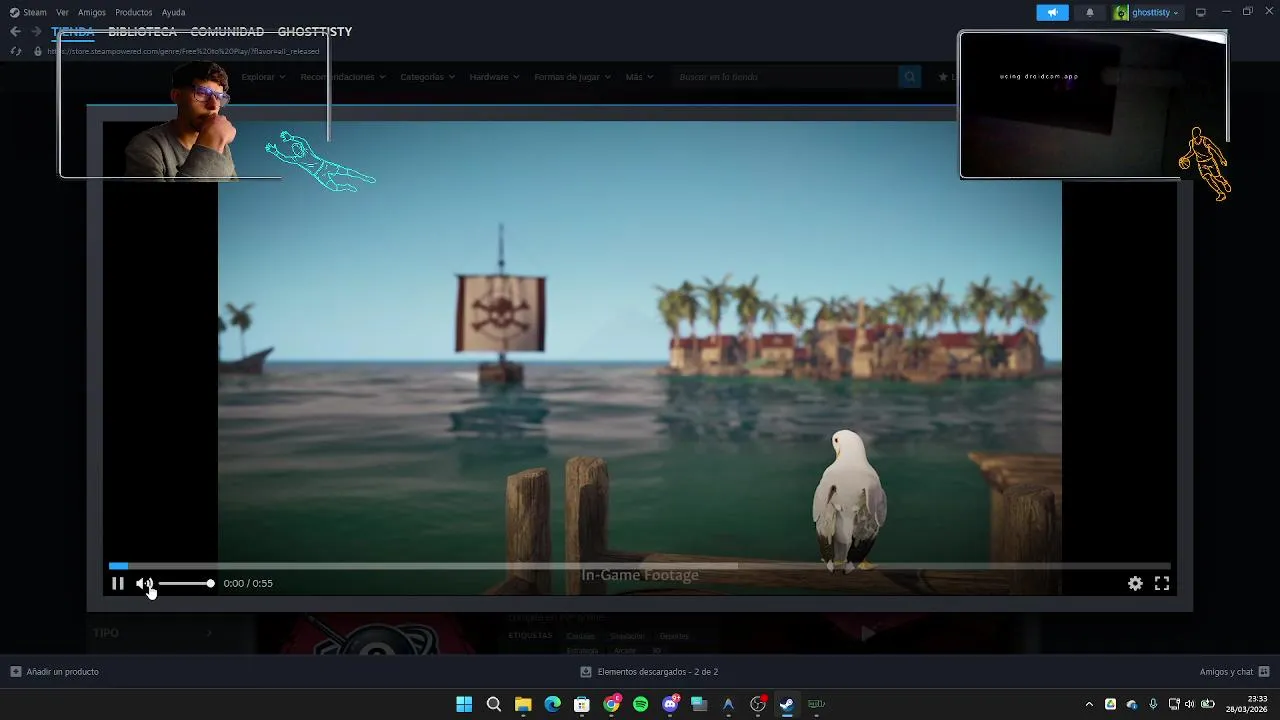Viewport: 1280px width, 720px height.
Task: Open Google Chrome from the taskbar
Action: pyautogui.click(x=611, y=704)
